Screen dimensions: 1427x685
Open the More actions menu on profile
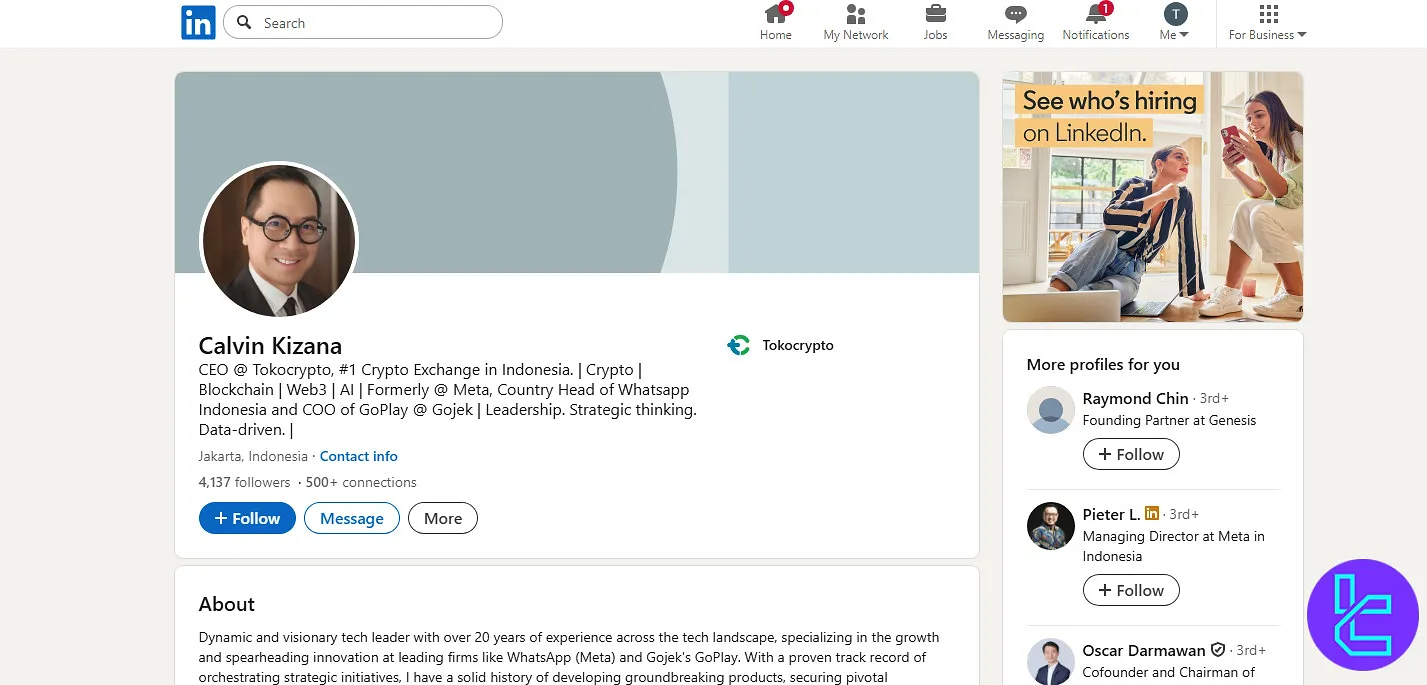pos(443,518)
